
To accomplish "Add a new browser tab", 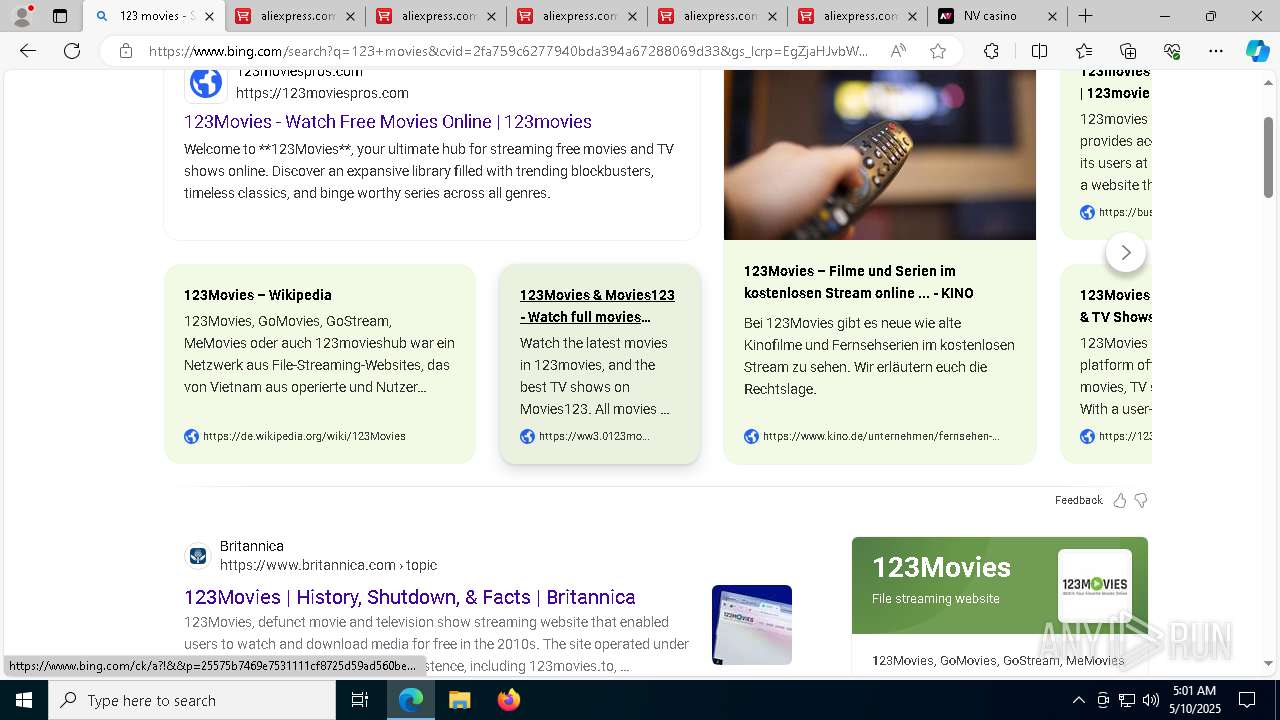I will 1085,16.
